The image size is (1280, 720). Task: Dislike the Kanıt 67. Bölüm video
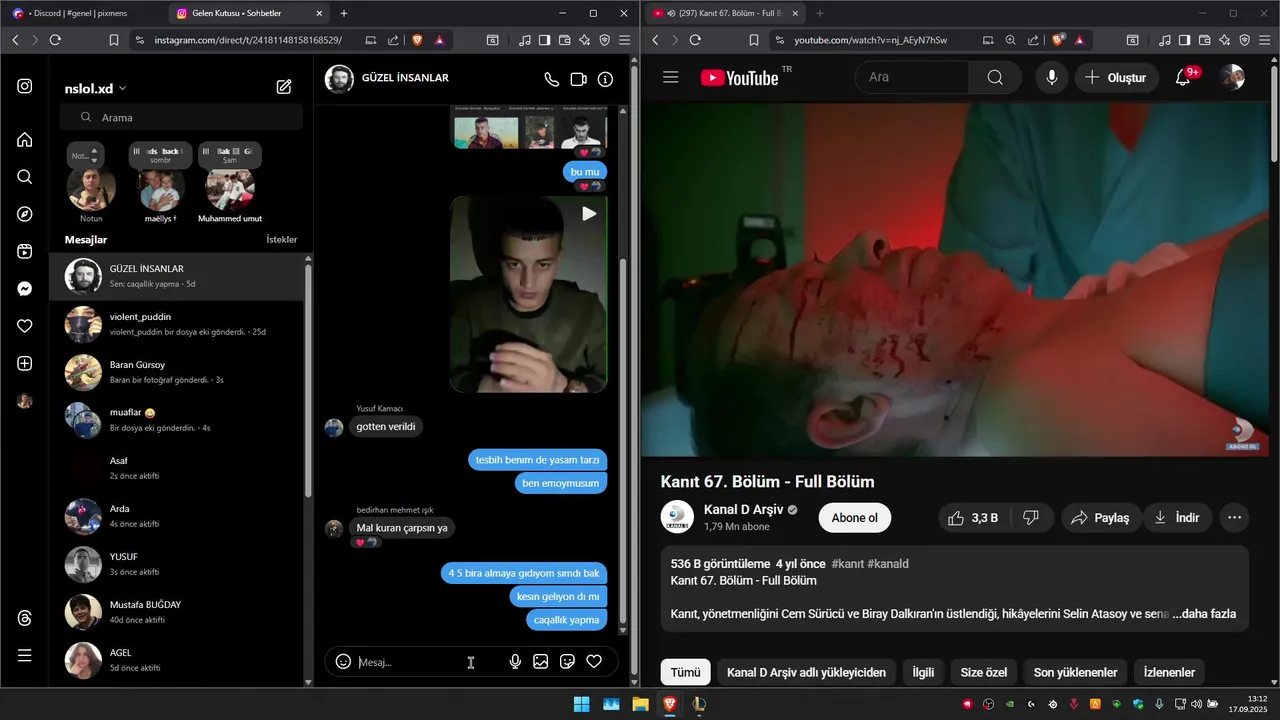tap(1031, 518)
